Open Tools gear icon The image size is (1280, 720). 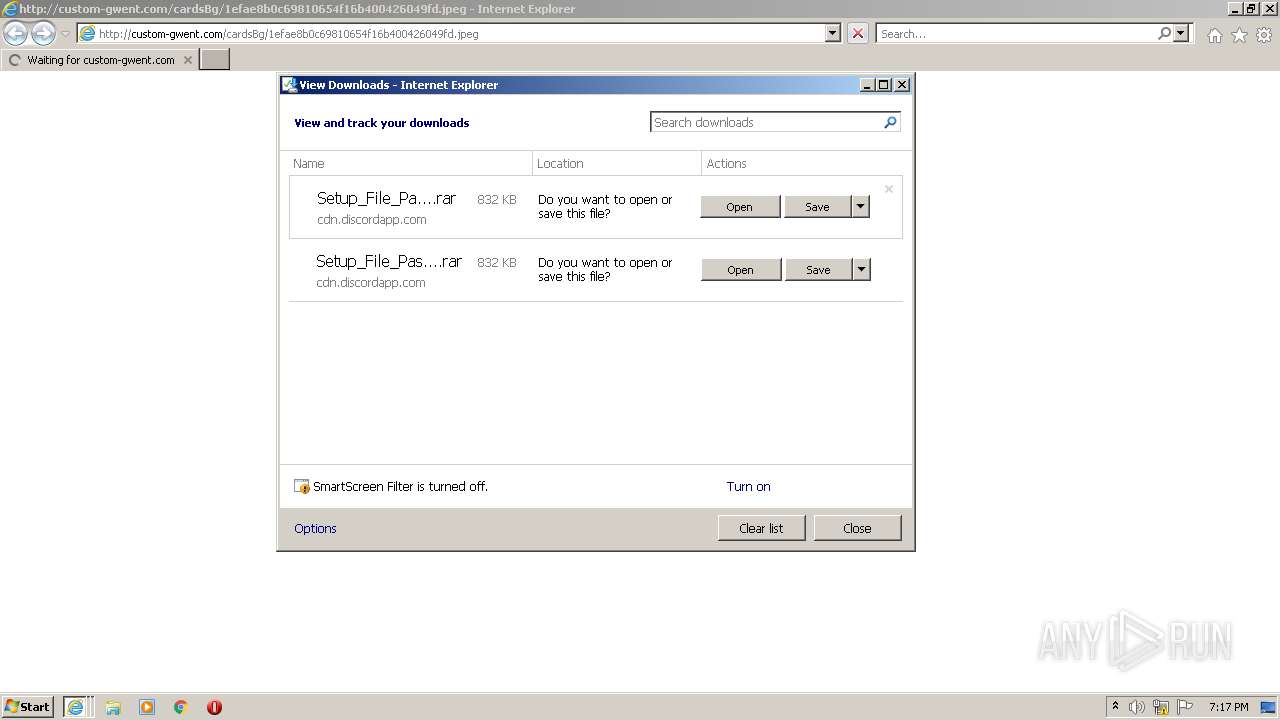(x=1264, y=35)
